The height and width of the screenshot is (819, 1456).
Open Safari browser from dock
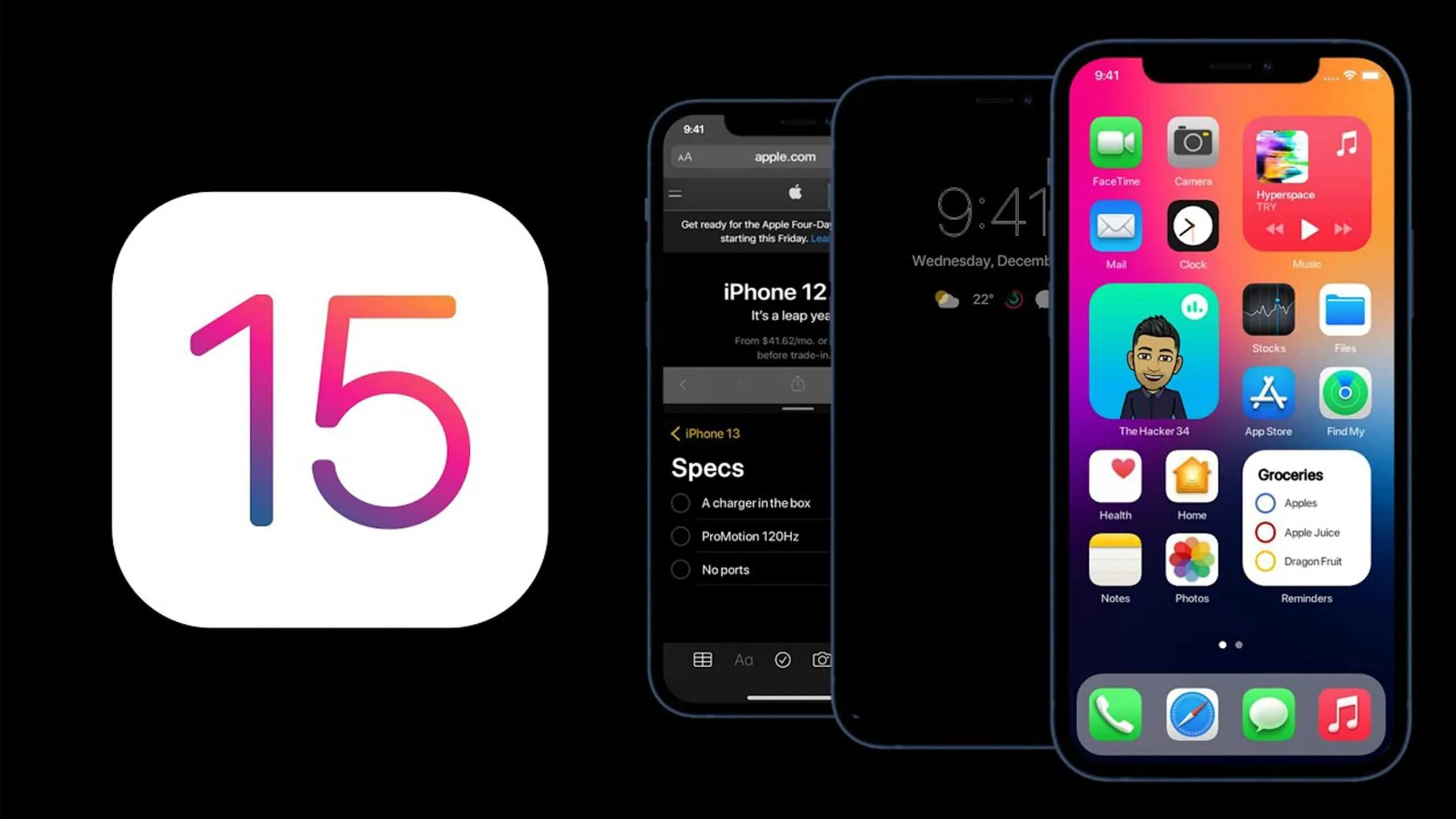coord(1191,714)
